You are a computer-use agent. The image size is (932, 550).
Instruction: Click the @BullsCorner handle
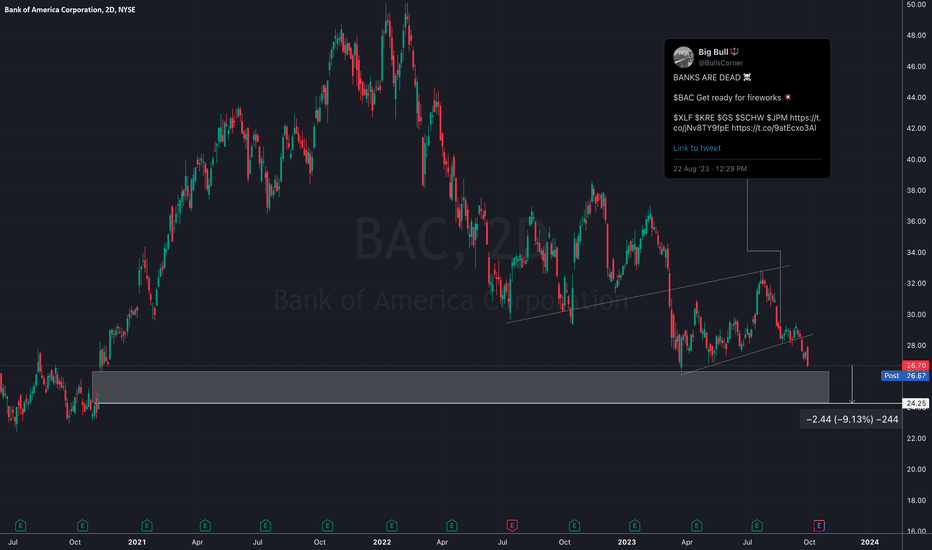point(720,62)
